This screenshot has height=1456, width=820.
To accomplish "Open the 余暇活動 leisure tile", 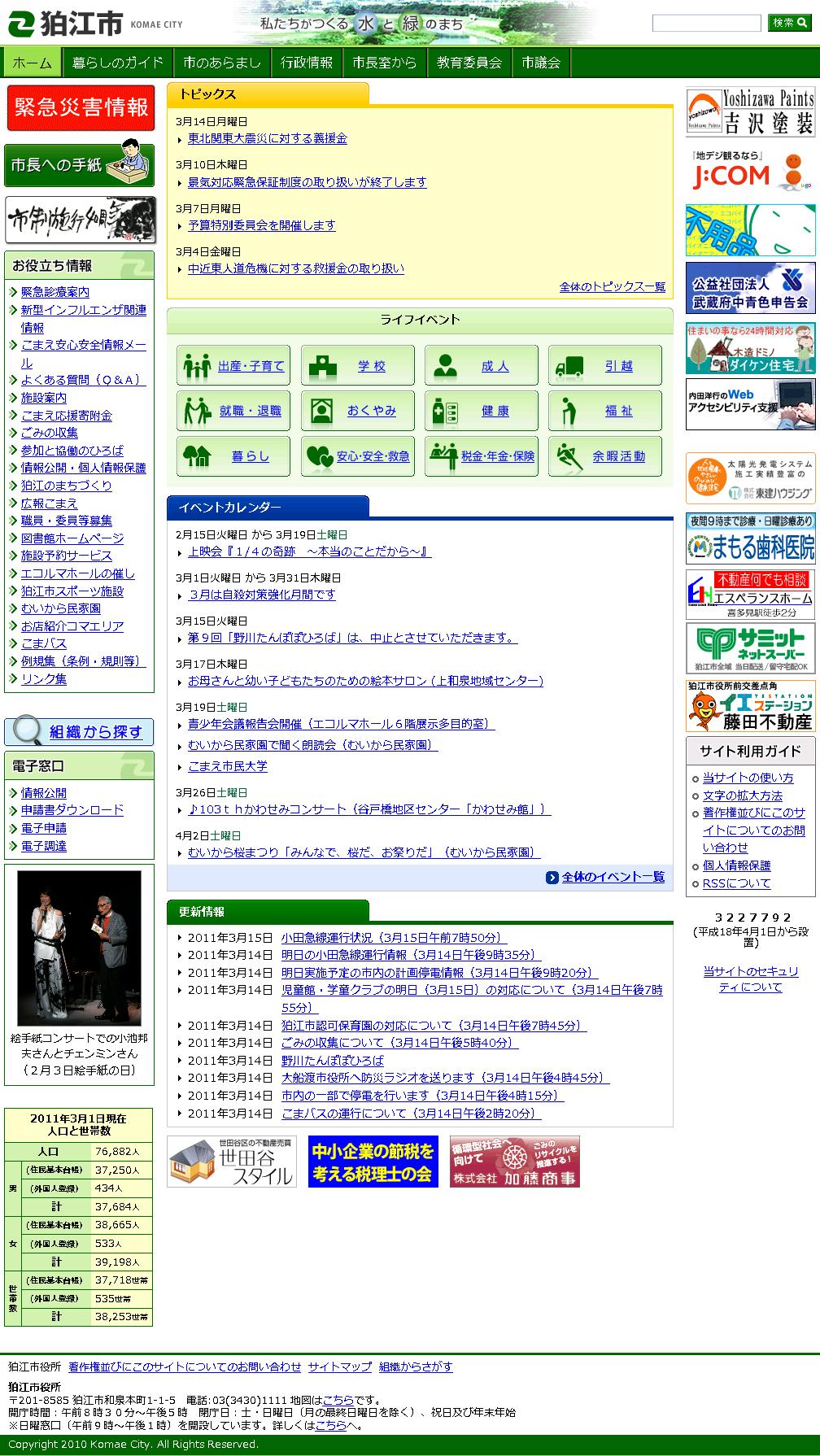I will pyautogui.click(x=604, y=456).
